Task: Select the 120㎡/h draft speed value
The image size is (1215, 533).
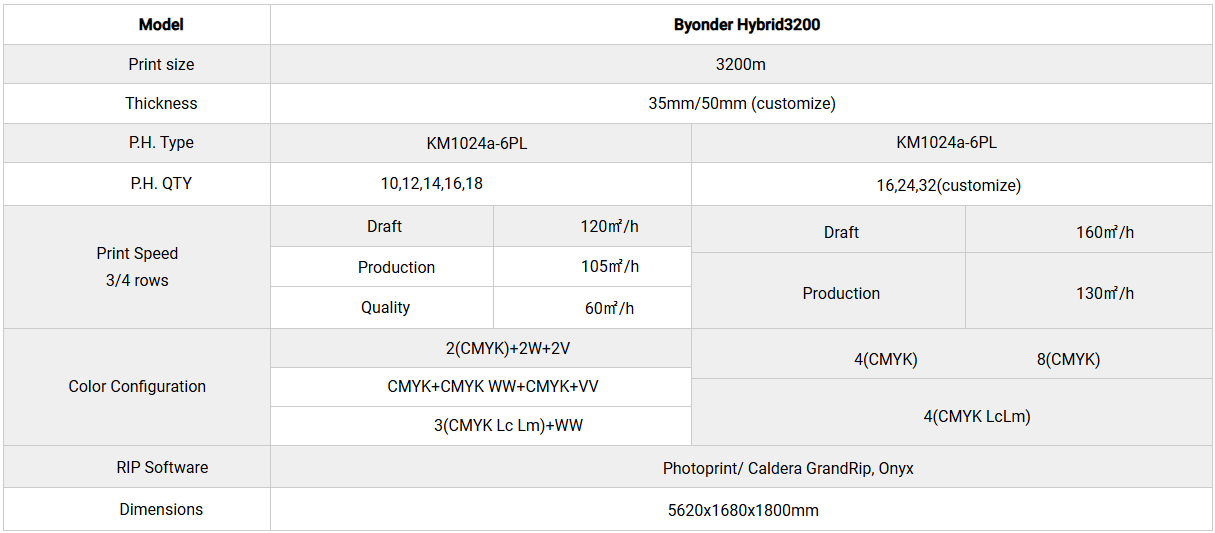Action: click(609, 226)
